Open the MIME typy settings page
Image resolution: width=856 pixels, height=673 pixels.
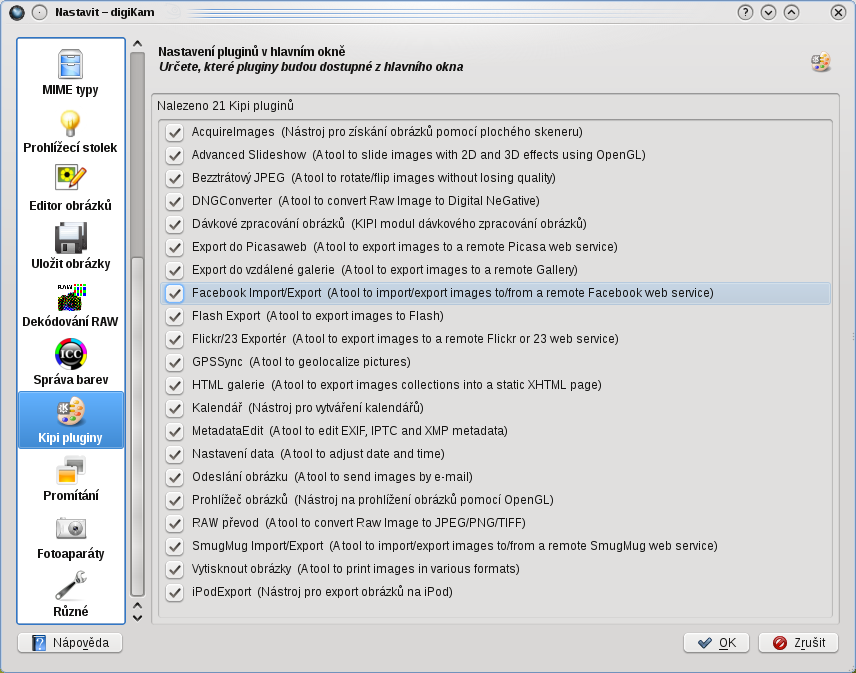[70, 73]
